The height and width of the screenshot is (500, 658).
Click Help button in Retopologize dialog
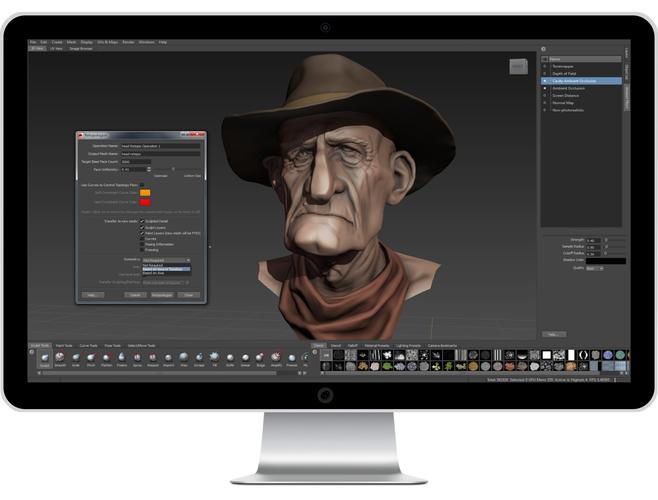coord(93,295)
